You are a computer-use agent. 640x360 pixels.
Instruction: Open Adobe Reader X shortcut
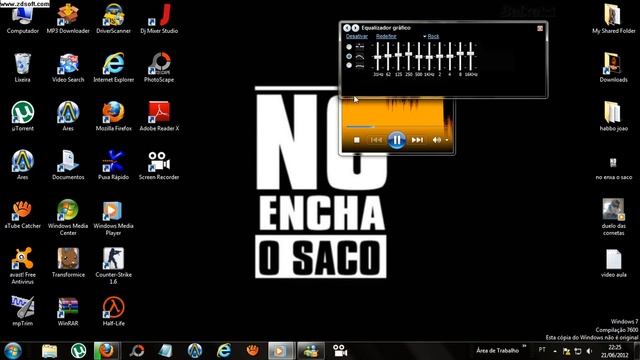coord(159,116)
